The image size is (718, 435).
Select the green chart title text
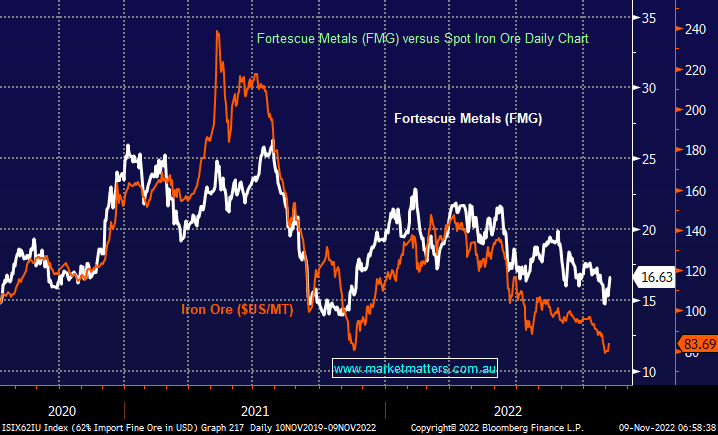click(x=423, y=38)
